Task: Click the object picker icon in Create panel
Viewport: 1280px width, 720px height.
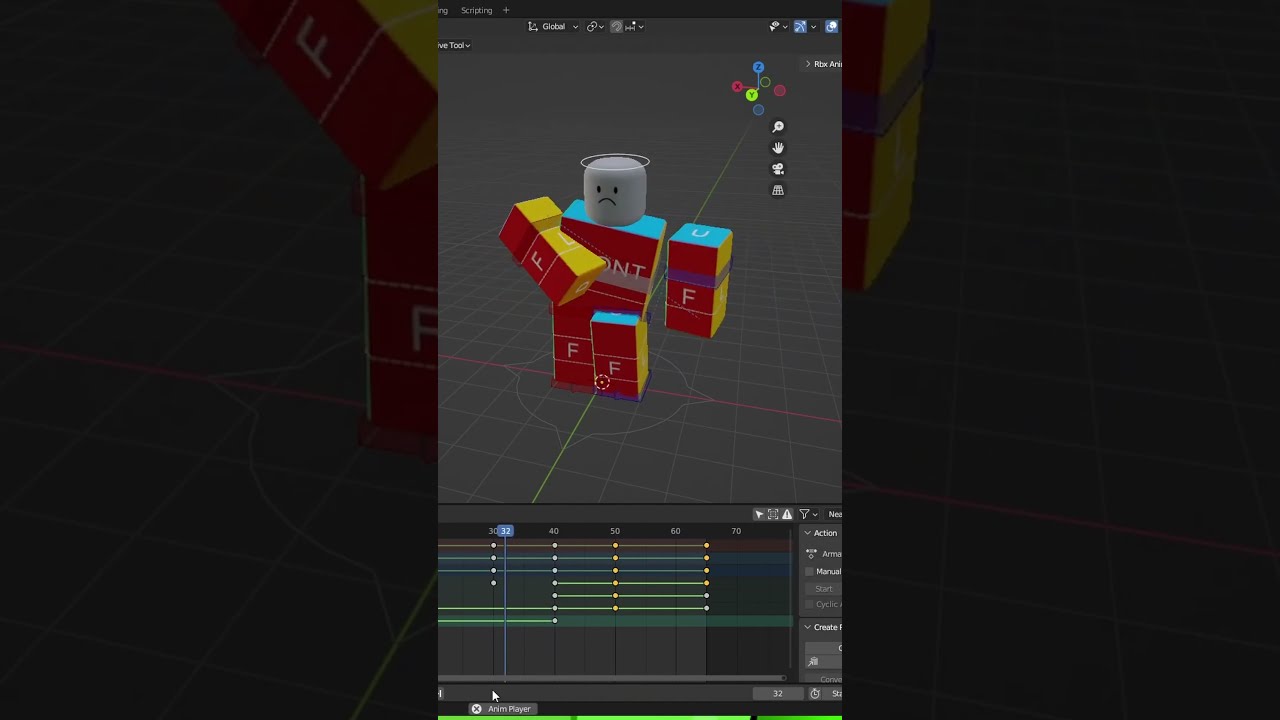Action: (813, 662)
